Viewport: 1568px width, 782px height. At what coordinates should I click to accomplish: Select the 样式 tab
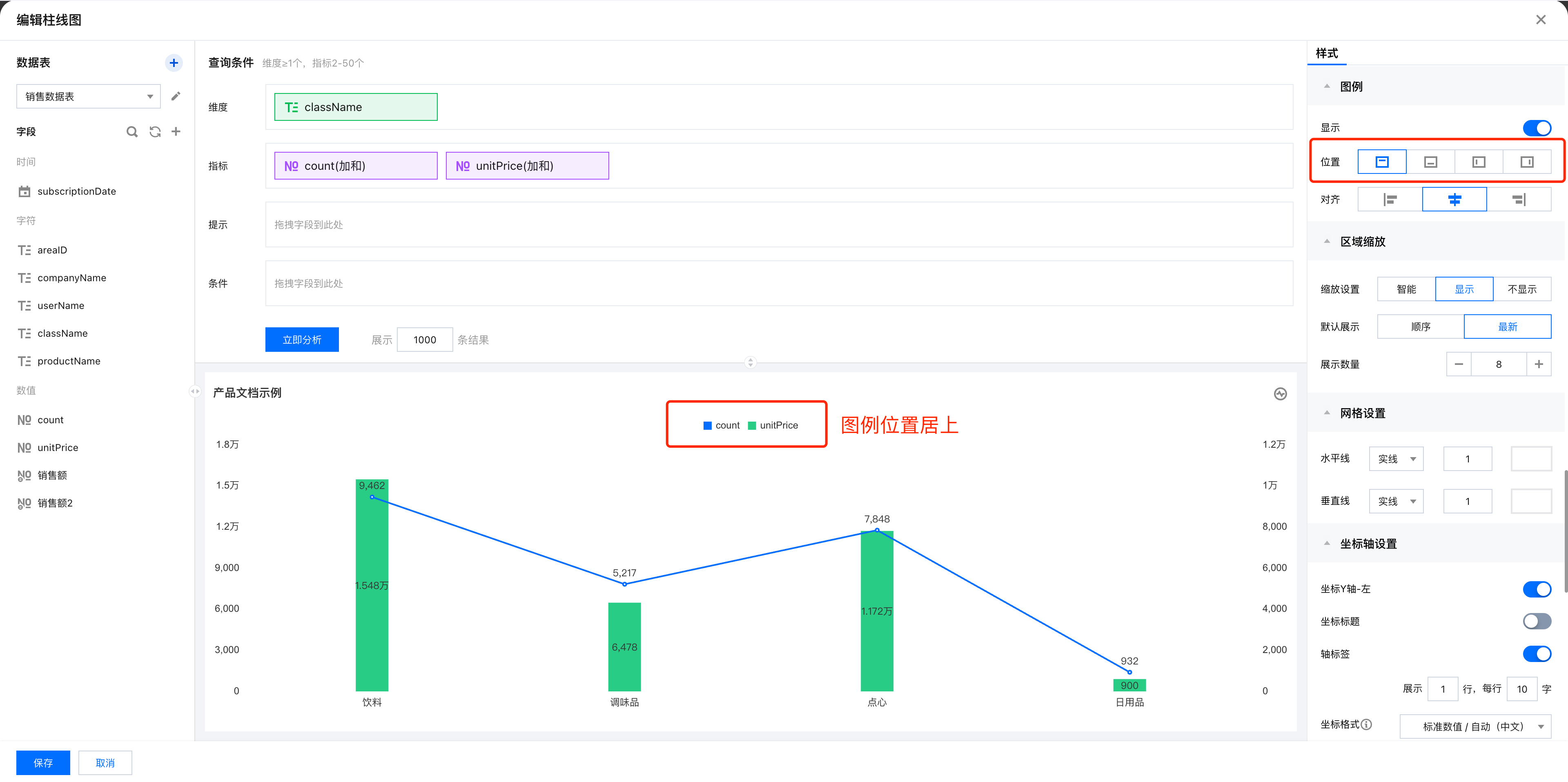click(1326, 53)
